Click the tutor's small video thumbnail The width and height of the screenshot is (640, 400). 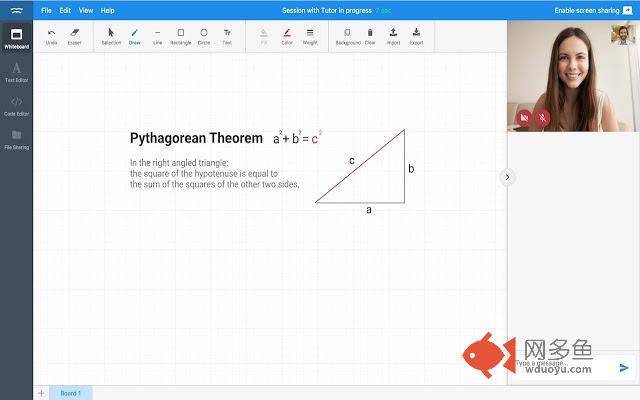click(x=623, y=35)
